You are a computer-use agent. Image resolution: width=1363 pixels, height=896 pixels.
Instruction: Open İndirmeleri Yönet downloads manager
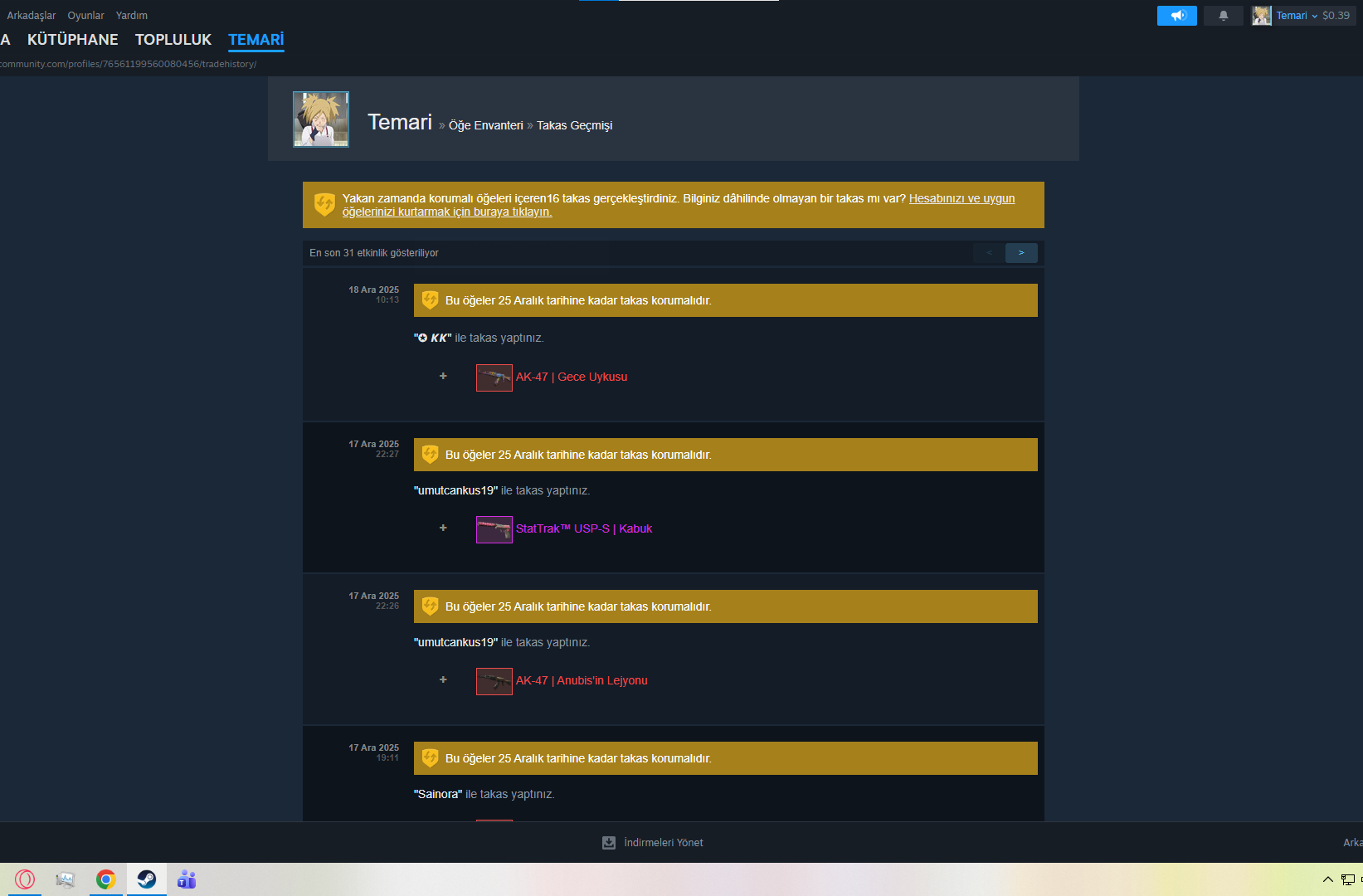tap(664, 843)
